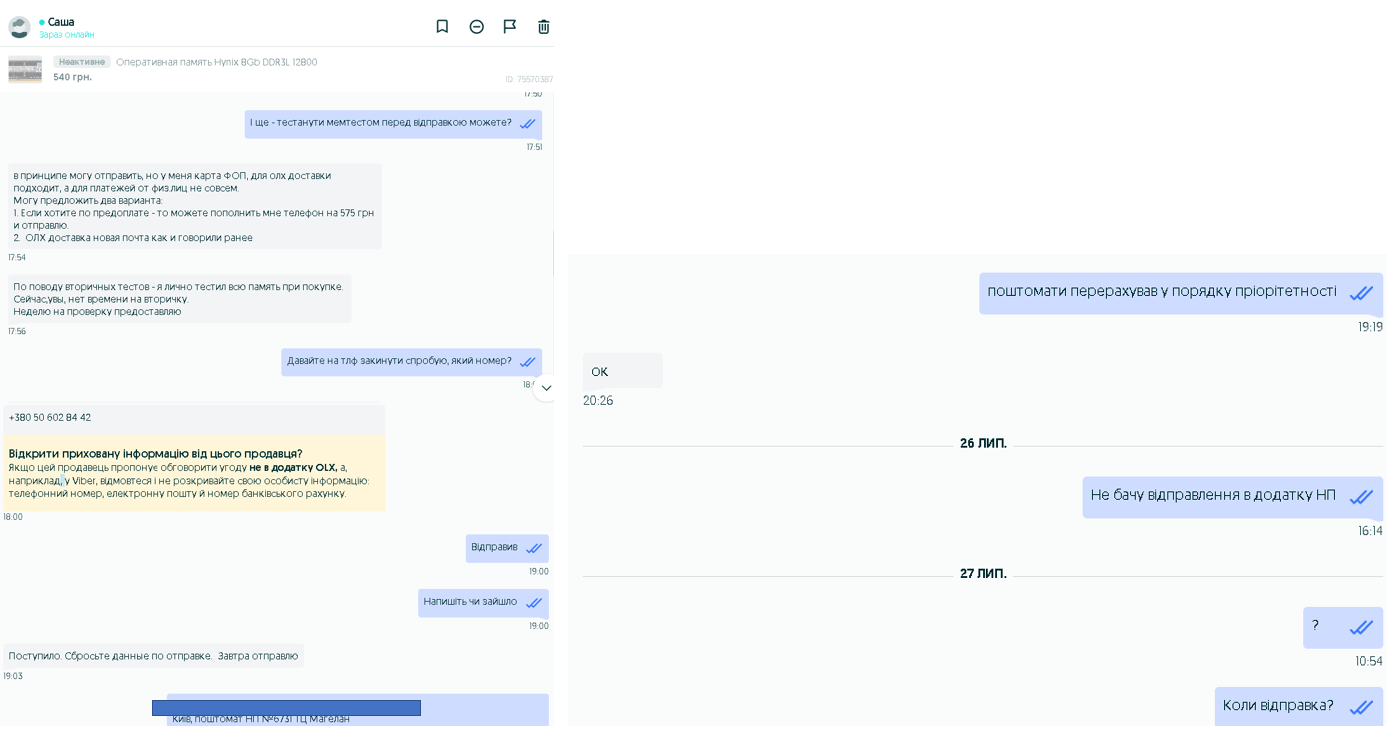Select the 'Поступило. Сбросьте данные по отправке' message

coord(153,656)
